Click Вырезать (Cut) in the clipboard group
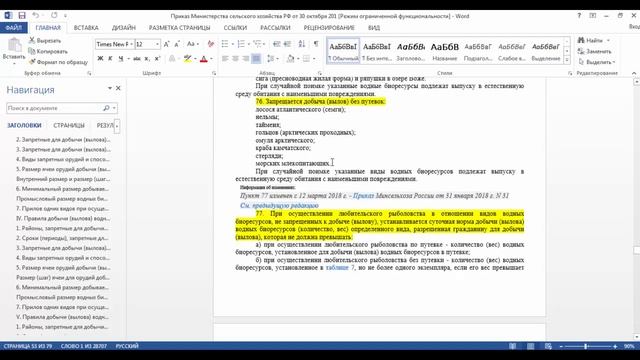Screen dimensions: 640x360 [x=44, y=40]
